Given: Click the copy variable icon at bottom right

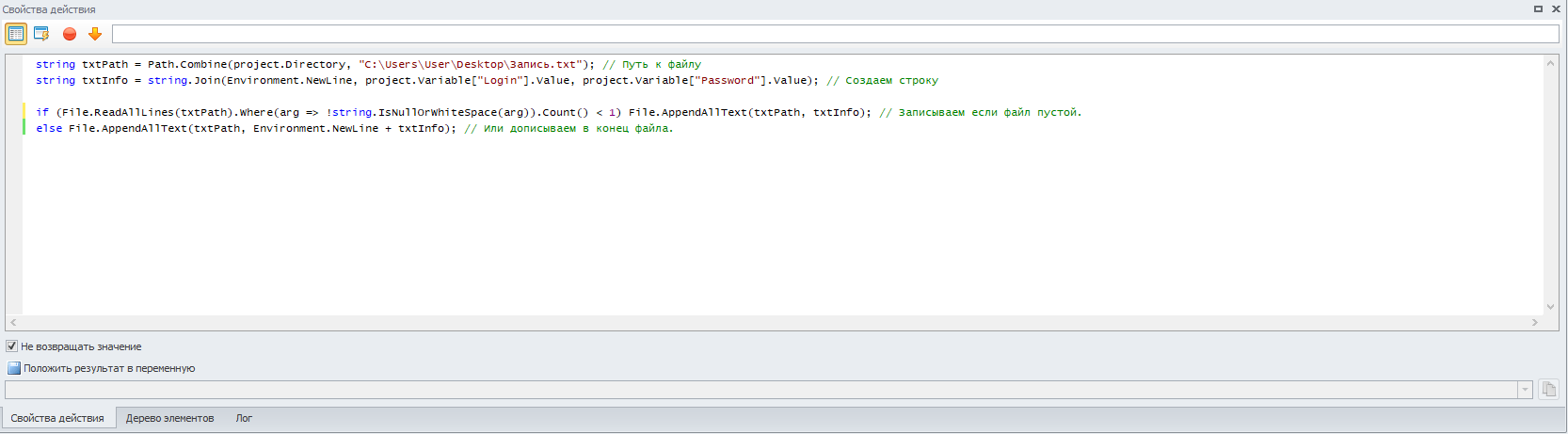Looking at the screenshot, I should (x=1548, y=389).
